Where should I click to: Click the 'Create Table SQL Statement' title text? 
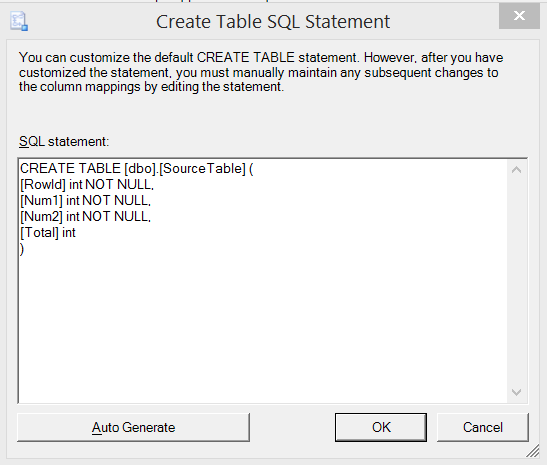[x=273, y=22]
